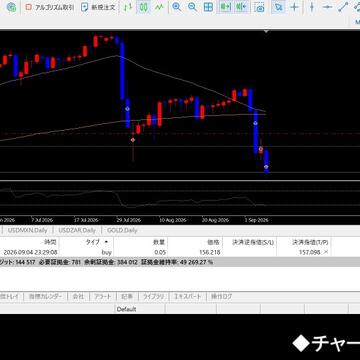Screen dimensions: 360x360
Task: Sort positions by タイプ column arrow
Action: pos(106,242)
